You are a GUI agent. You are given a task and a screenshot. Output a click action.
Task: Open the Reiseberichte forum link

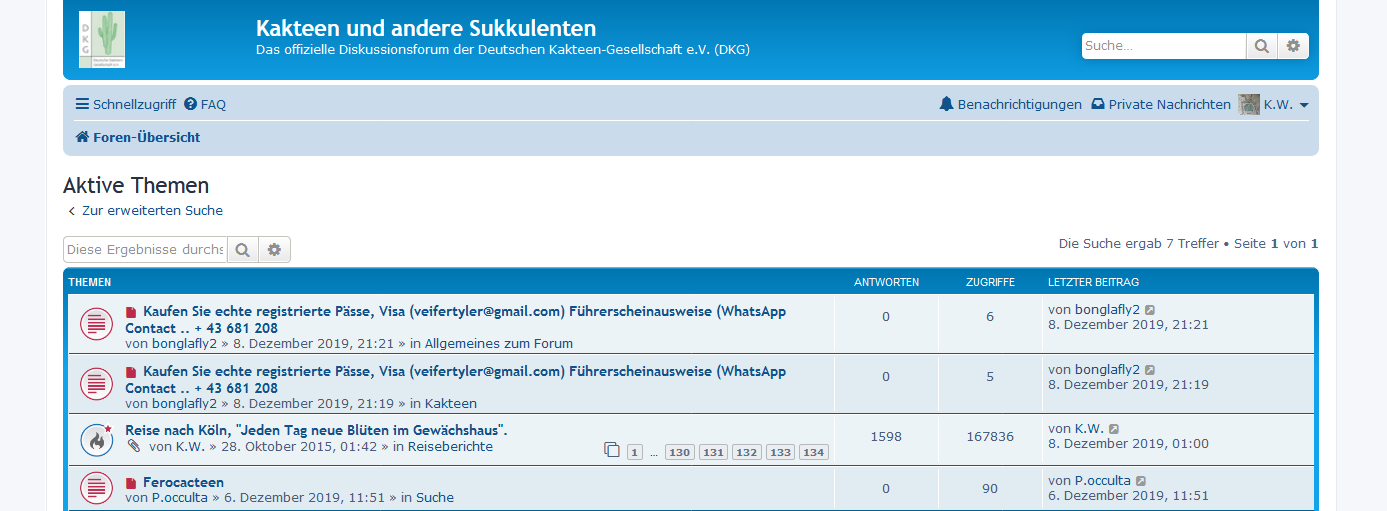[x=450, y=447]
